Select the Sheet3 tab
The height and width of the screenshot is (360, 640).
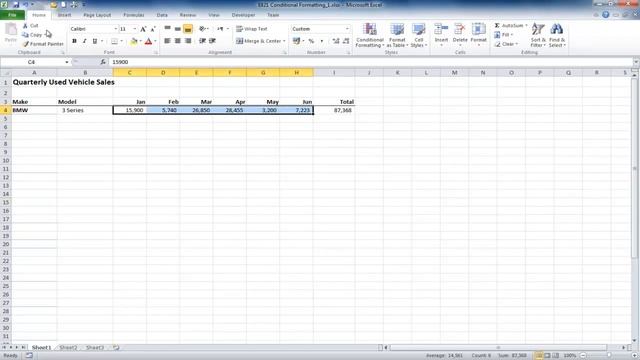click(x=95, y=347)
